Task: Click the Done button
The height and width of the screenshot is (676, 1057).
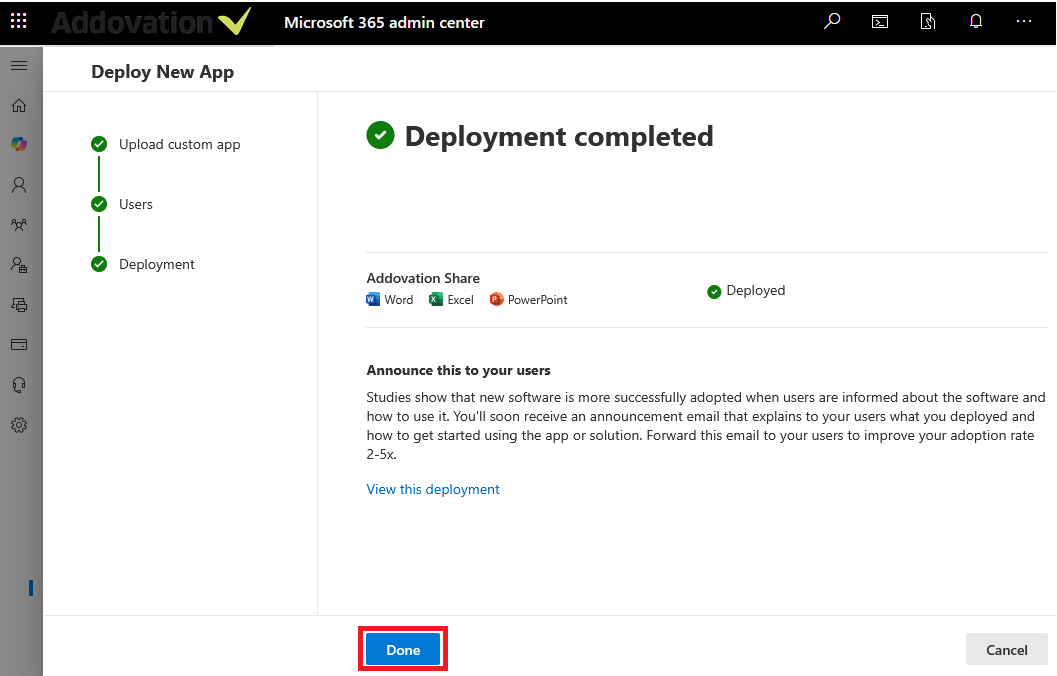Action: coord(403,650)
